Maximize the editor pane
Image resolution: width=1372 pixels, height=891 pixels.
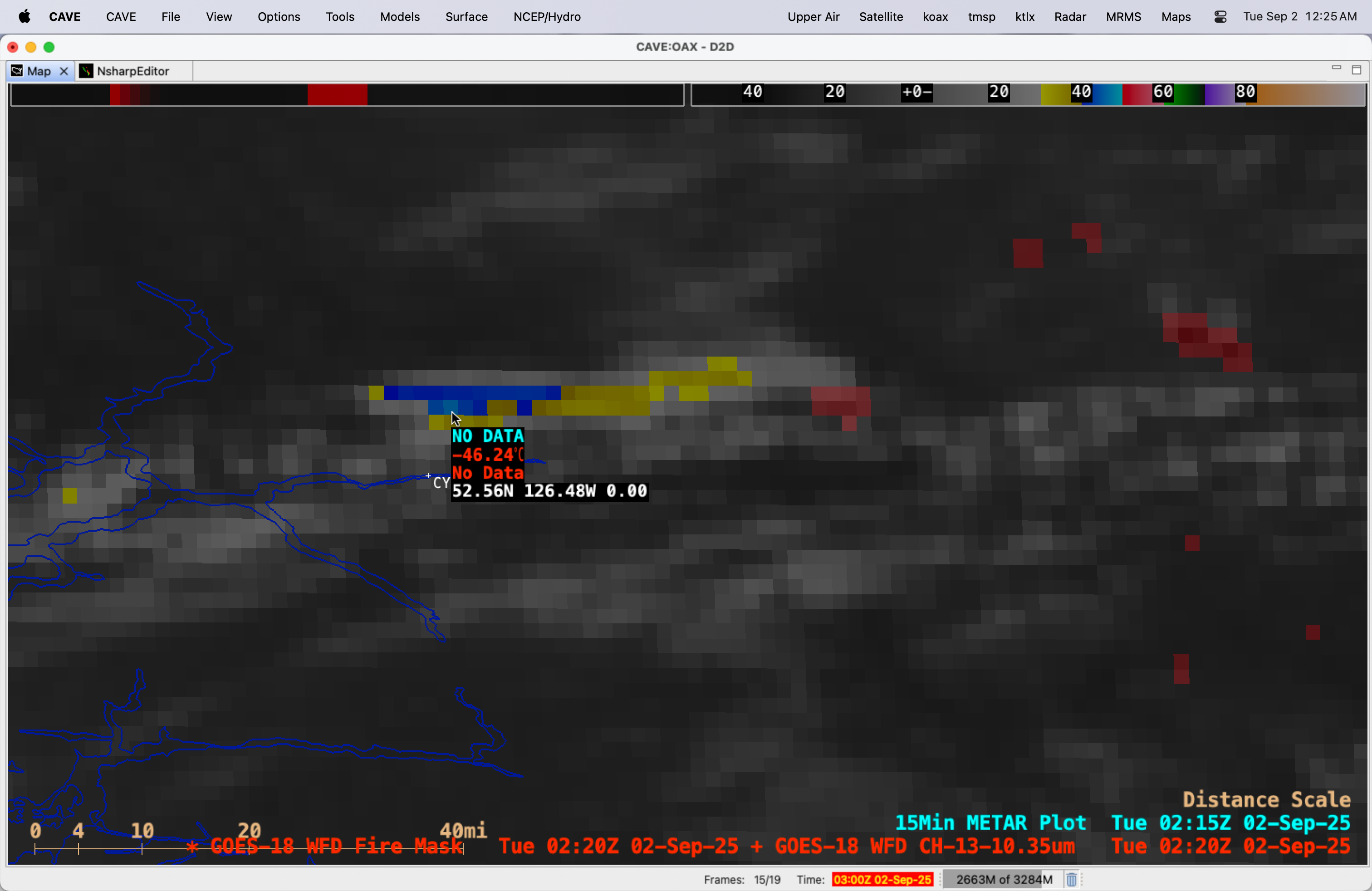[1356, 70]
